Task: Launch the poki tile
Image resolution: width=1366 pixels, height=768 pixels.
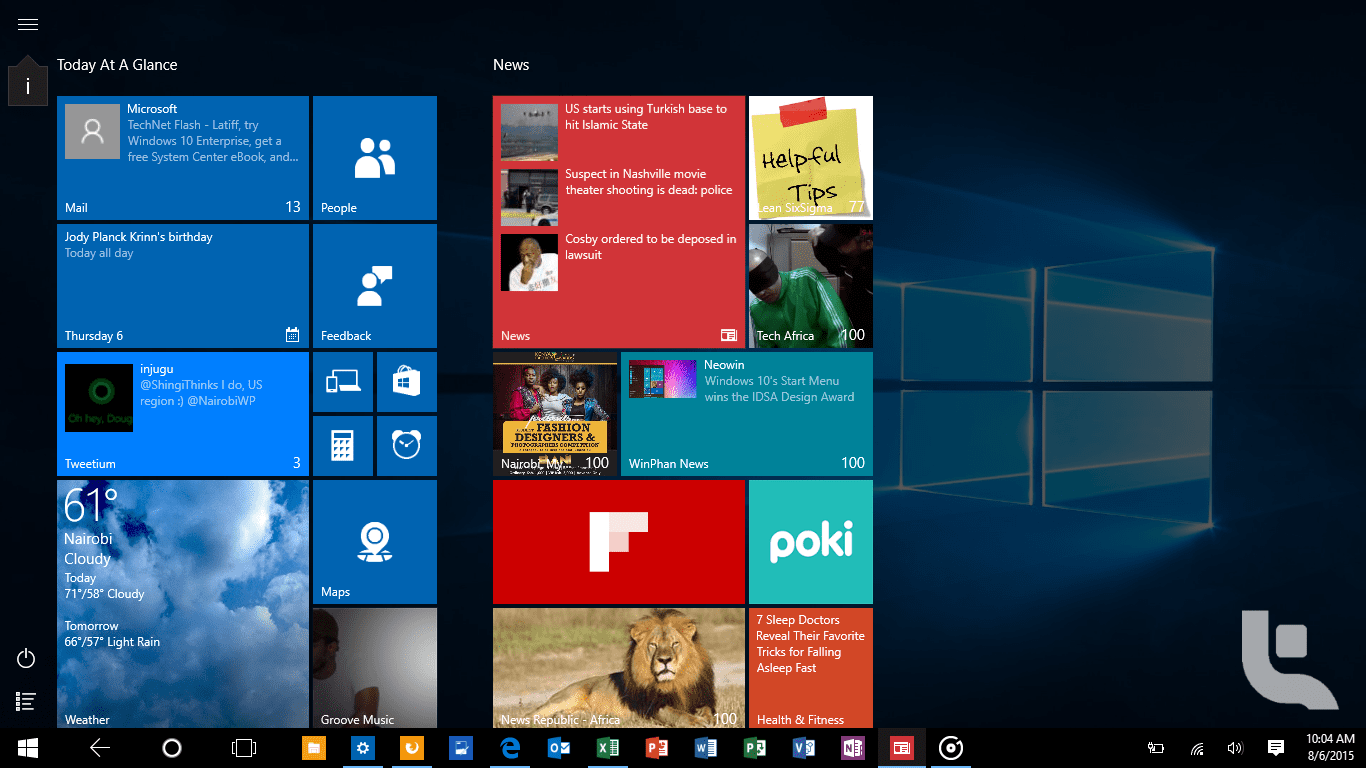Action: point(811,542)
